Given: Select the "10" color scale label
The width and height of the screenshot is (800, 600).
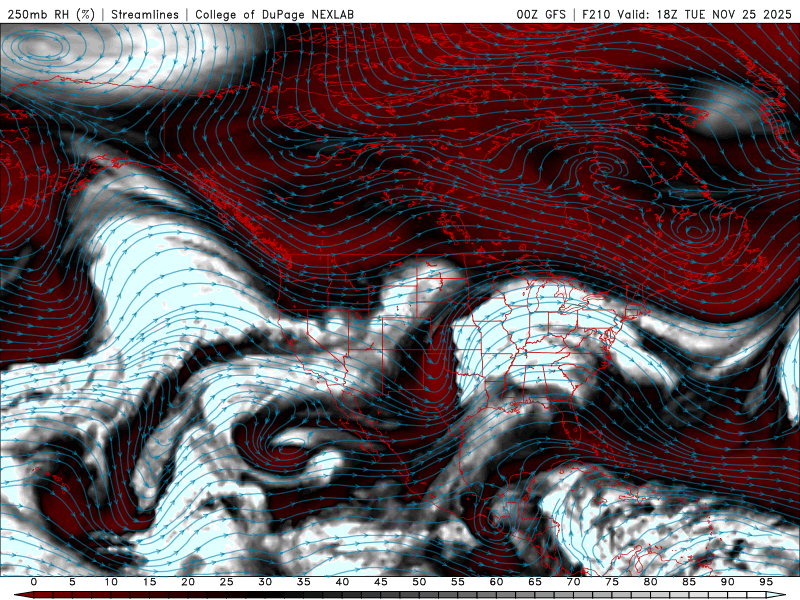Looking at the screenshot, I should (111, 582).
